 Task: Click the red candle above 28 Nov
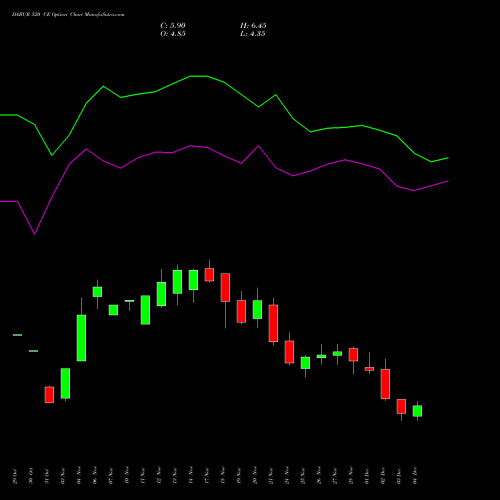tap(353, 355)
